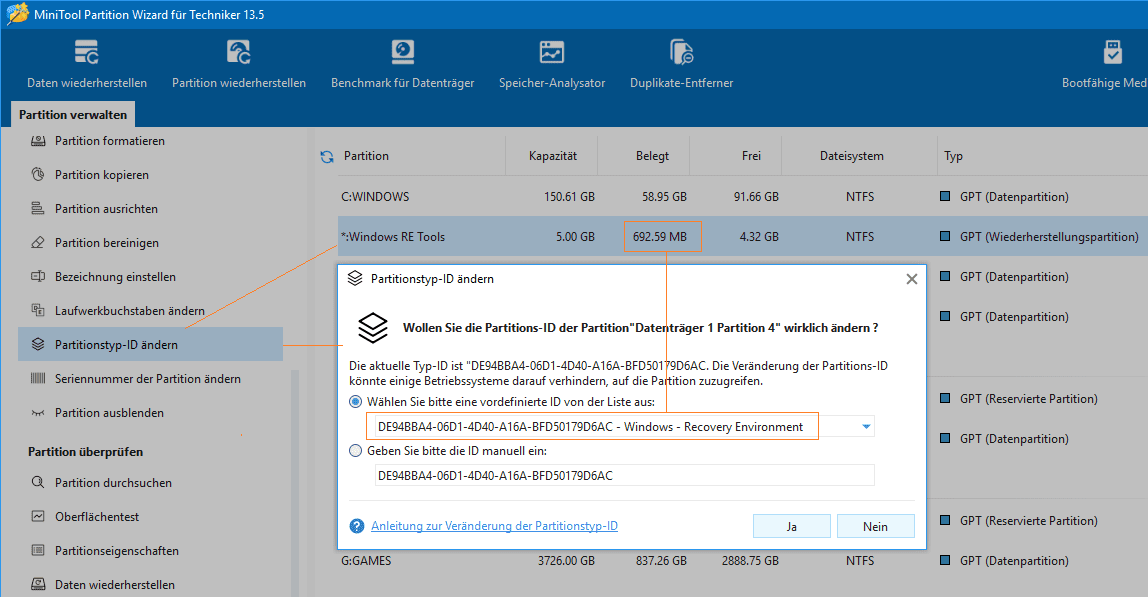Choose Partitionstyp-ID ändern menu entry
This screenshot has height=597, width=1148.
[x=150, y=344]
